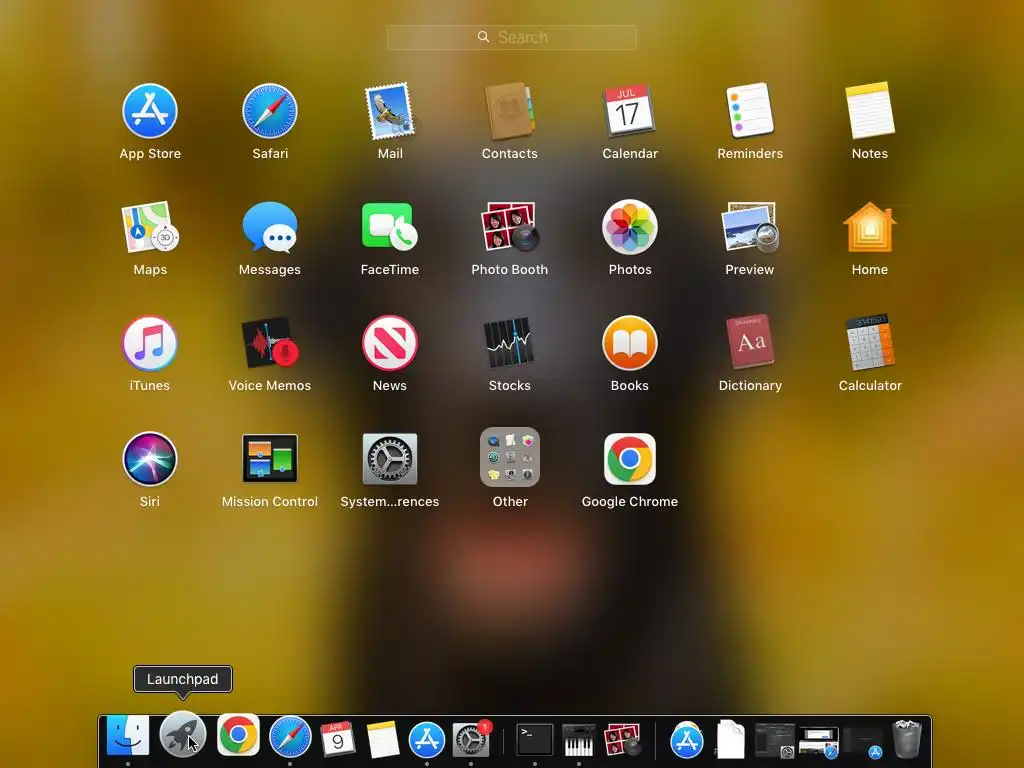The height and width of the screenshot is (768, 1024).
Task: Click the Launchpad Search field
Action: pyautogui.click(x=511, y=37)
